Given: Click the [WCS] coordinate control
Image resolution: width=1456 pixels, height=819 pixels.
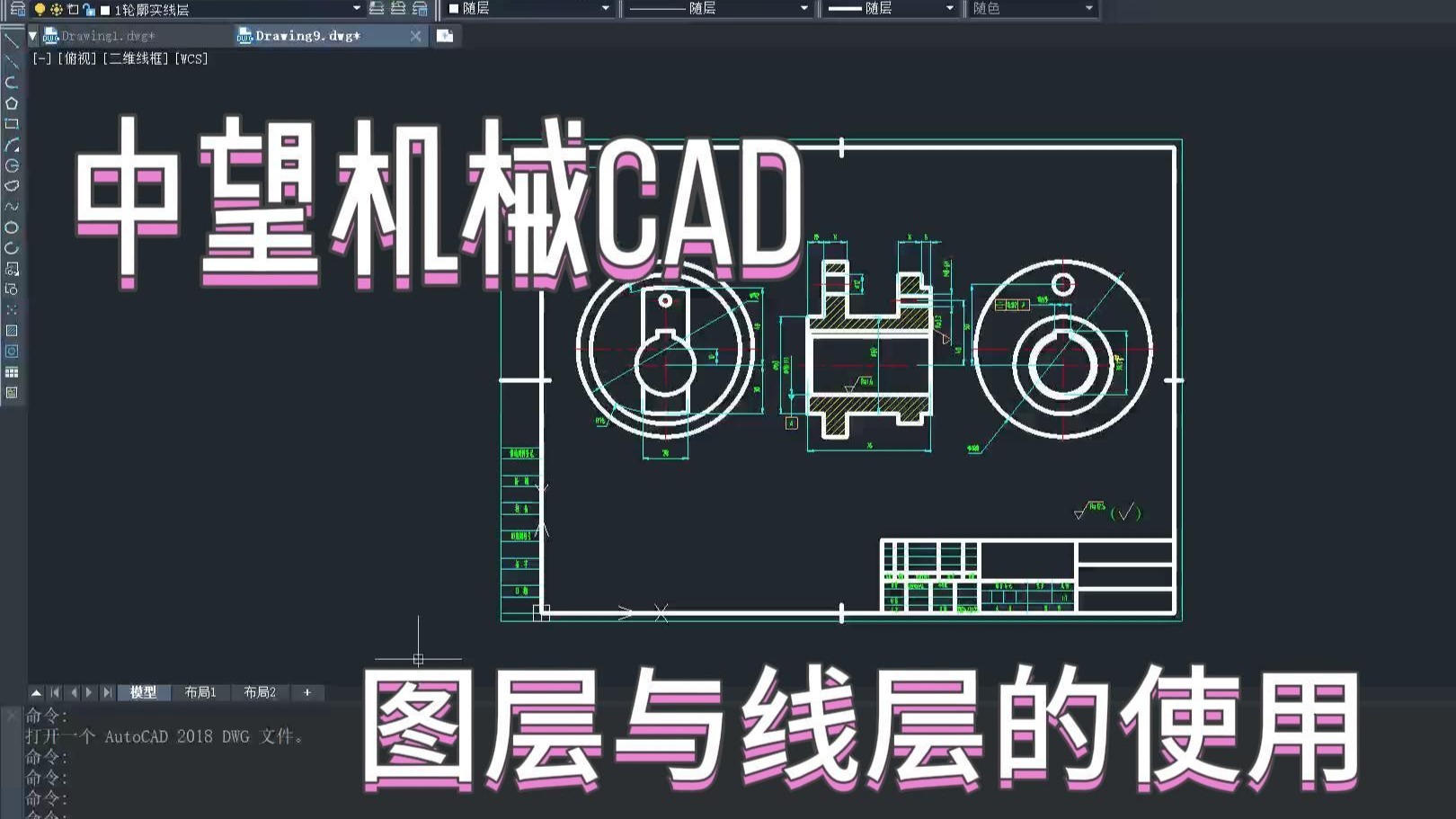Looking at the screenshot, I should 191,58.
